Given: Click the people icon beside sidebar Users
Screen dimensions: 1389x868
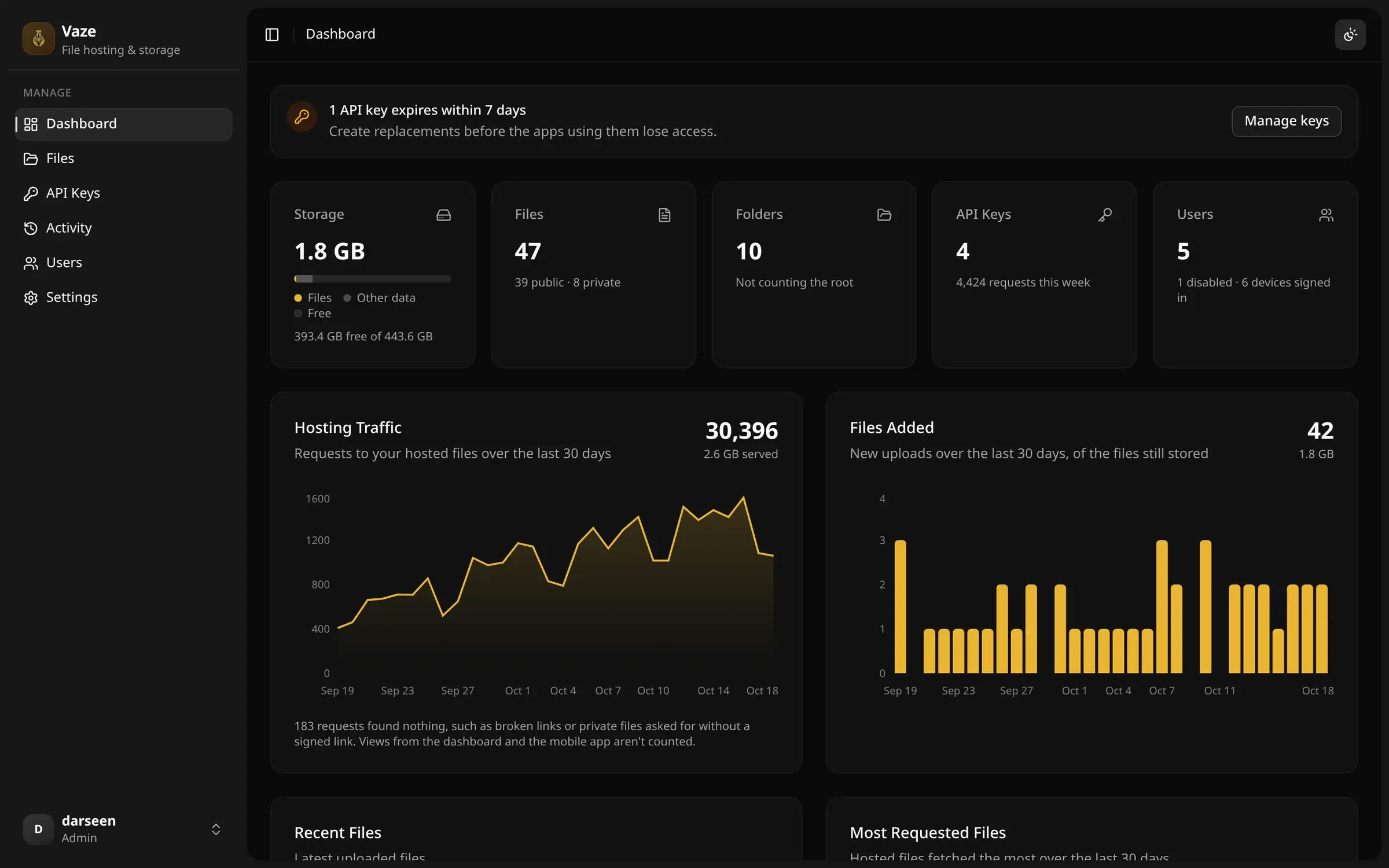Looking at the screenshot, I should coord(31,263).
